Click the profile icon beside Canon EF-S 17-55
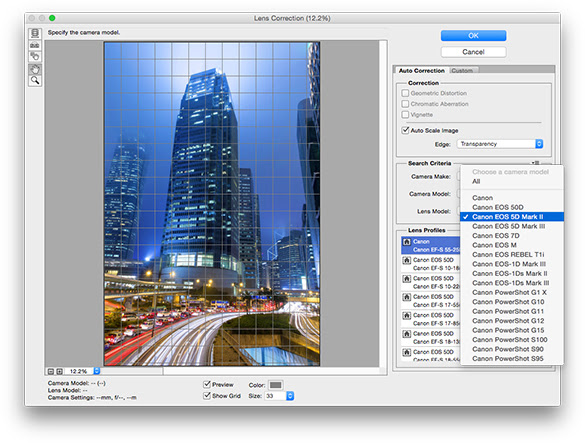This screenshot has height=443, width=585. click(407, 297)
